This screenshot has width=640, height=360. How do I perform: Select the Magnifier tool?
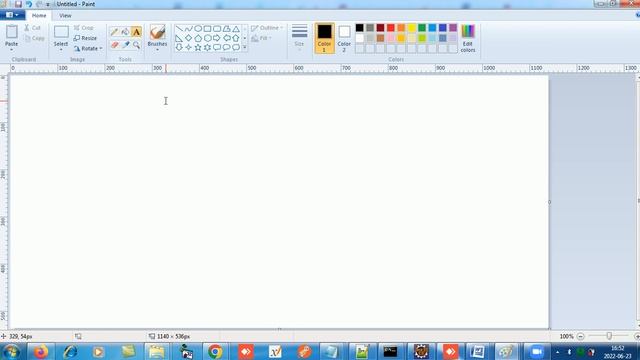[136, 44]
